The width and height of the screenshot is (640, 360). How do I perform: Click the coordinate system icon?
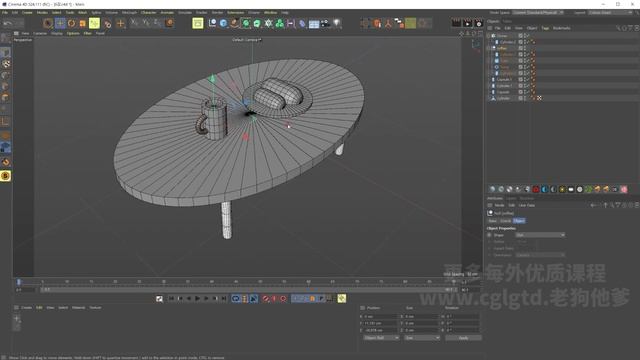(169, 23)
